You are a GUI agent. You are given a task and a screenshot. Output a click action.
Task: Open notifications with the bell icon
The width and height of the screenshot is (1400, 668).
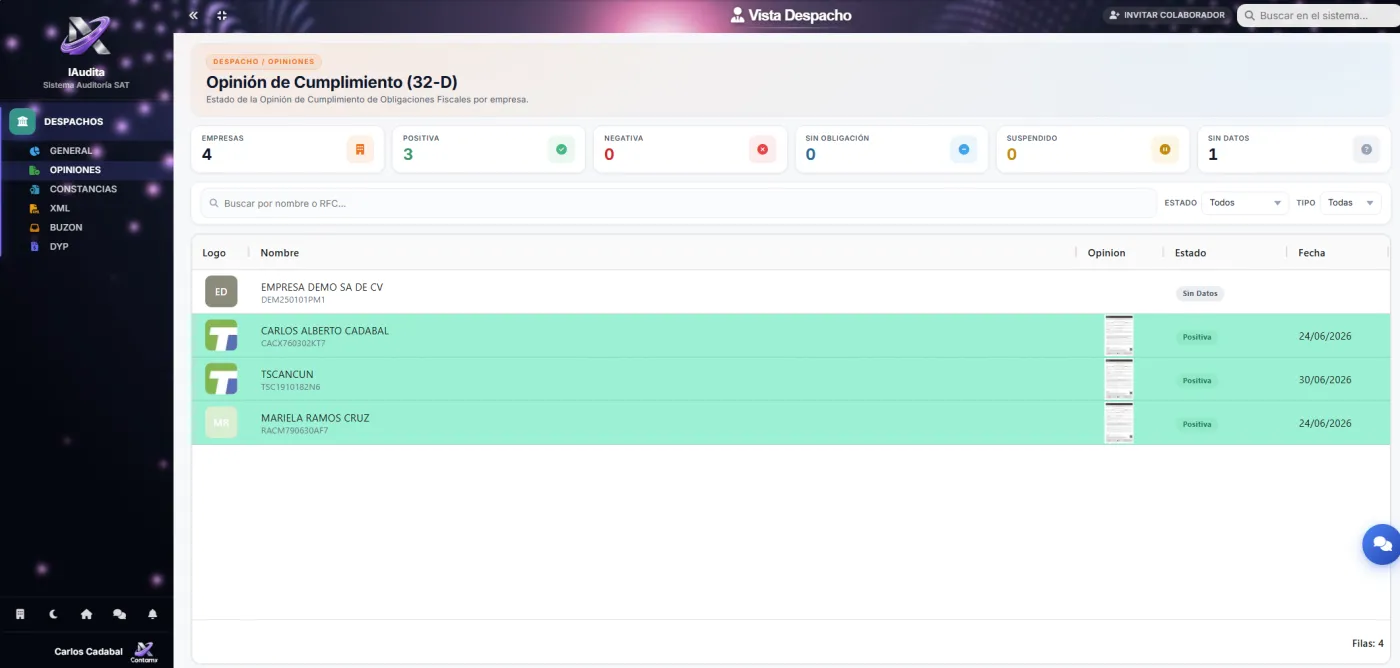pos(153,614)
